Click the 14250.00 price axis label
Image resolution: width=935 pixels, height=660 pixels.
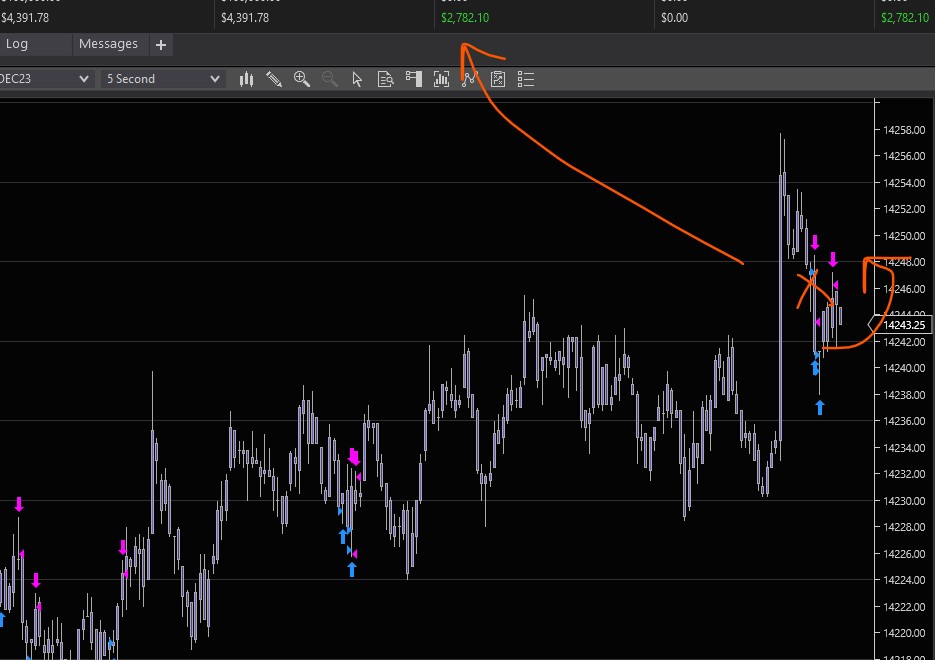point(904,236)
